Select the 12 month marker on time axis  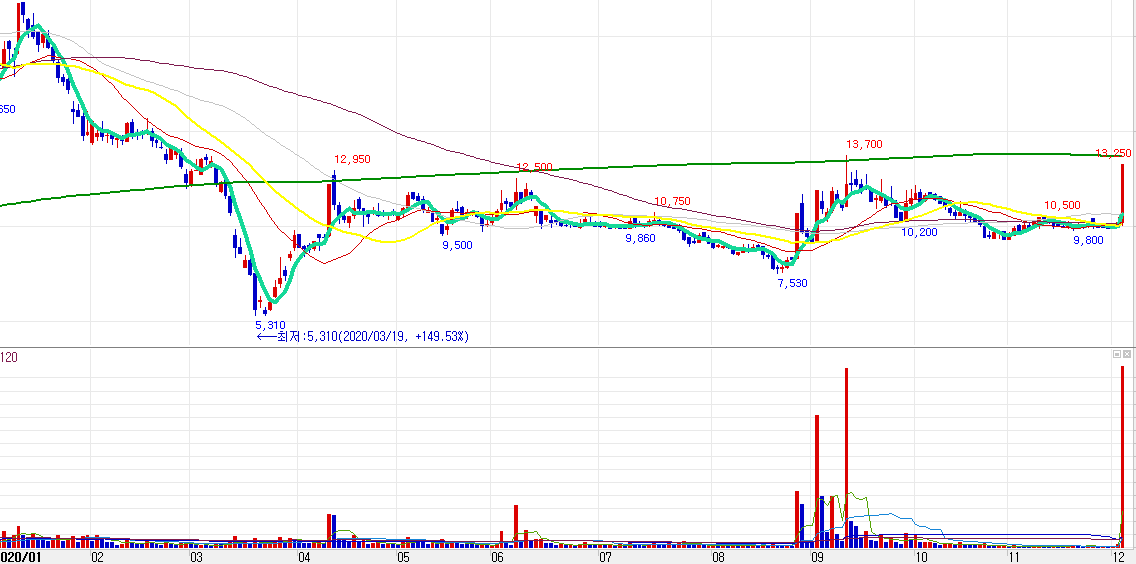[x=1119, y=557]
